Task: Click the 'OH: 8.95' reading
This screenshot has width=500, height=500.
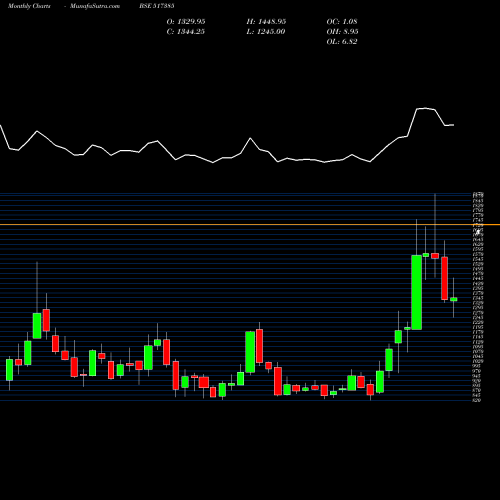Action: pyautogui.click(x=342, y=32)
